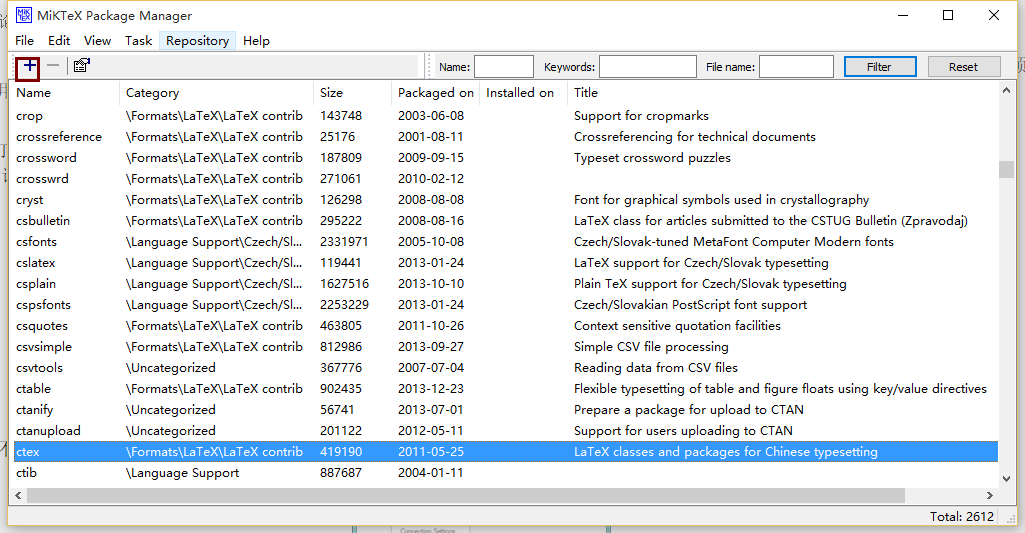
Task: Open the Repository menu
Action: (197, 41)
